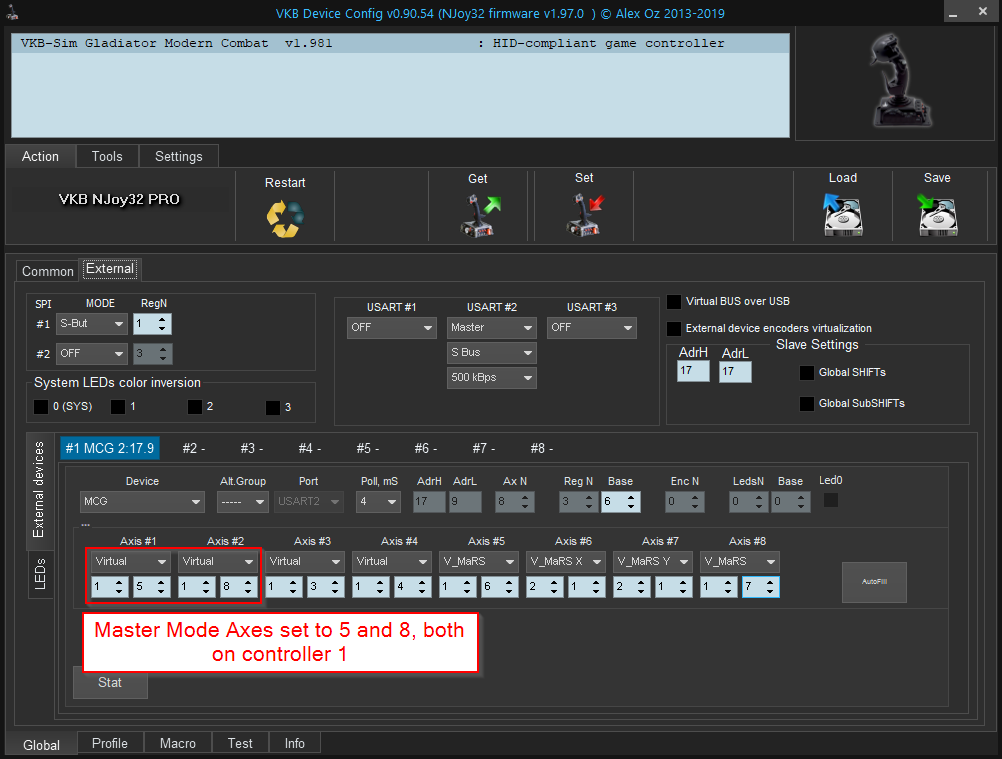Click the Restart recycle icon
Viewport: 1002px width, 759px height.
pyautogui.click(x=285, y=219)
